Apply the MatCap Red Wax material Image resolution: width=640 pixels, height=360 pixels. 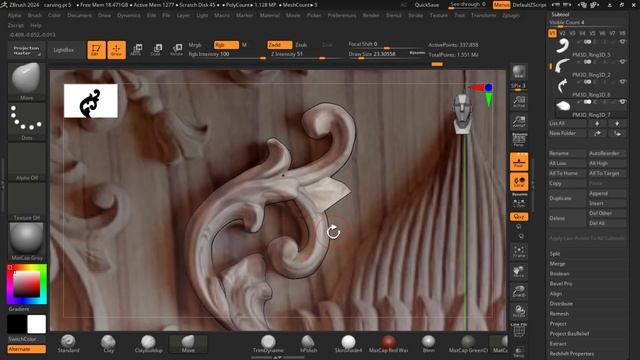click(x=388, y=343)
